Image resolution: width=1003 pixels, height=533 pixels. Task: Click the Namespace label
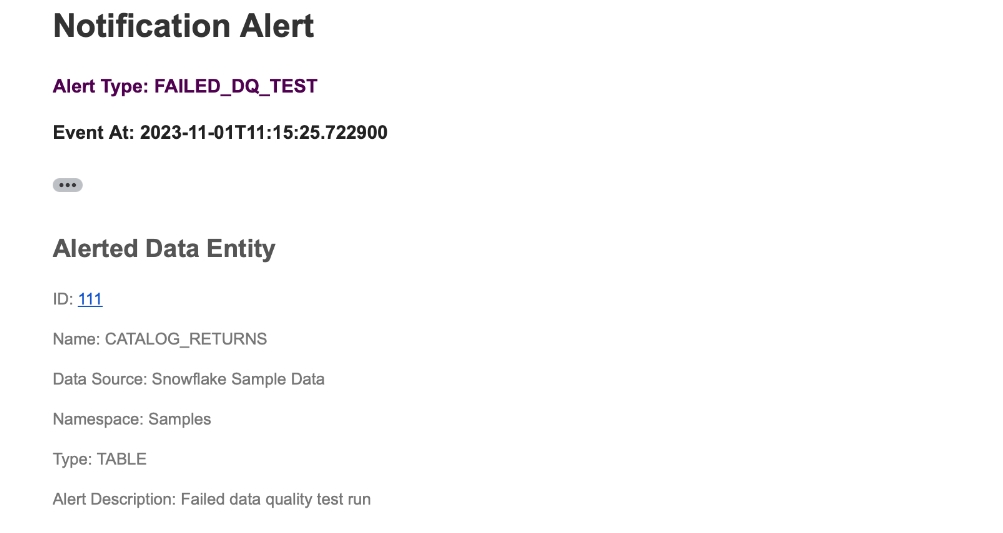(98, 419)
